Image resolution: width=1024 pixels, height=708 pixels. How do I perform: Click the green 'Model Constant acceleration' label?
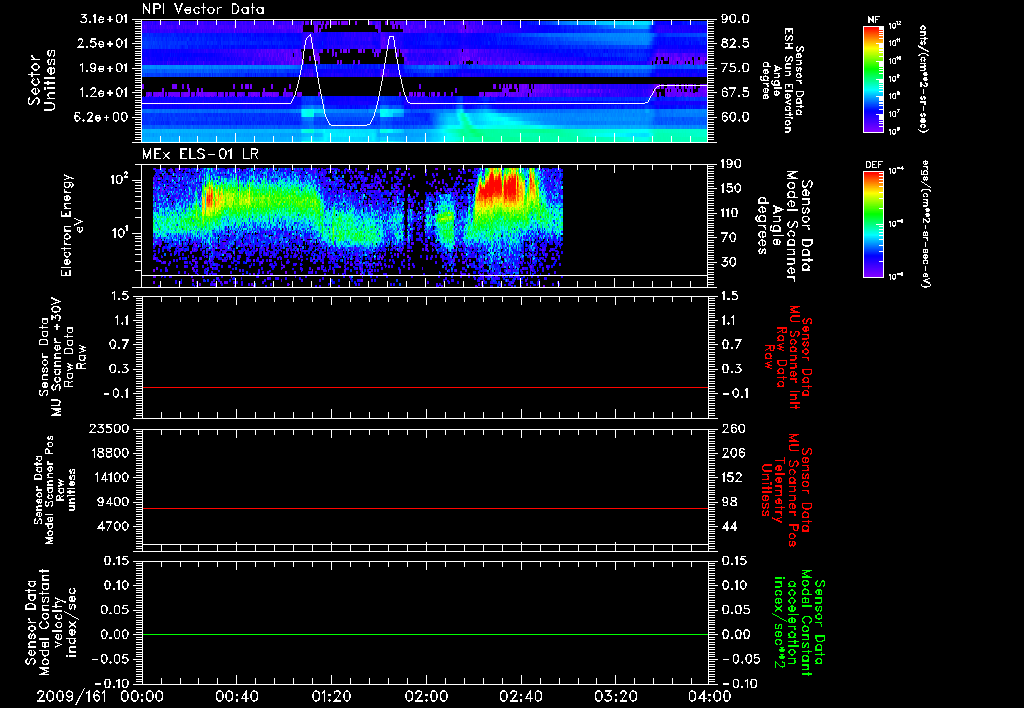pyautogui.click(x=799, y=622)
